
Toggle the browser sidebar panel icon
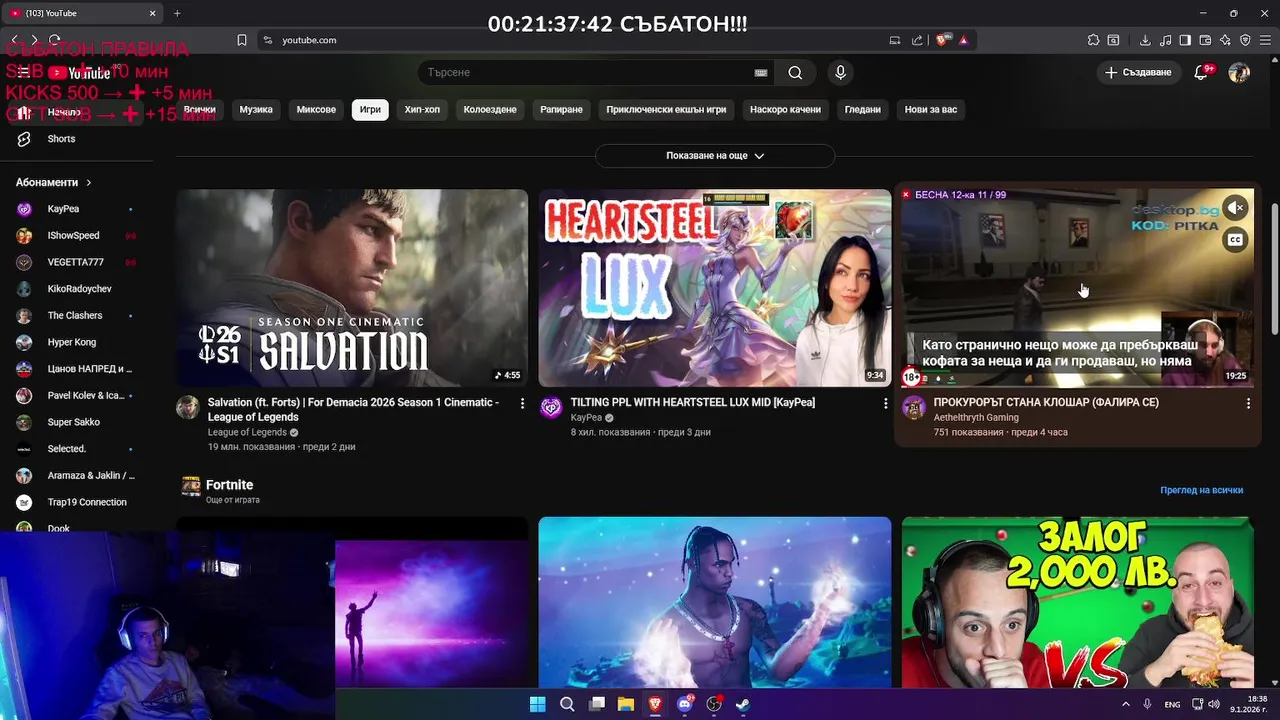click(1185, 40)
